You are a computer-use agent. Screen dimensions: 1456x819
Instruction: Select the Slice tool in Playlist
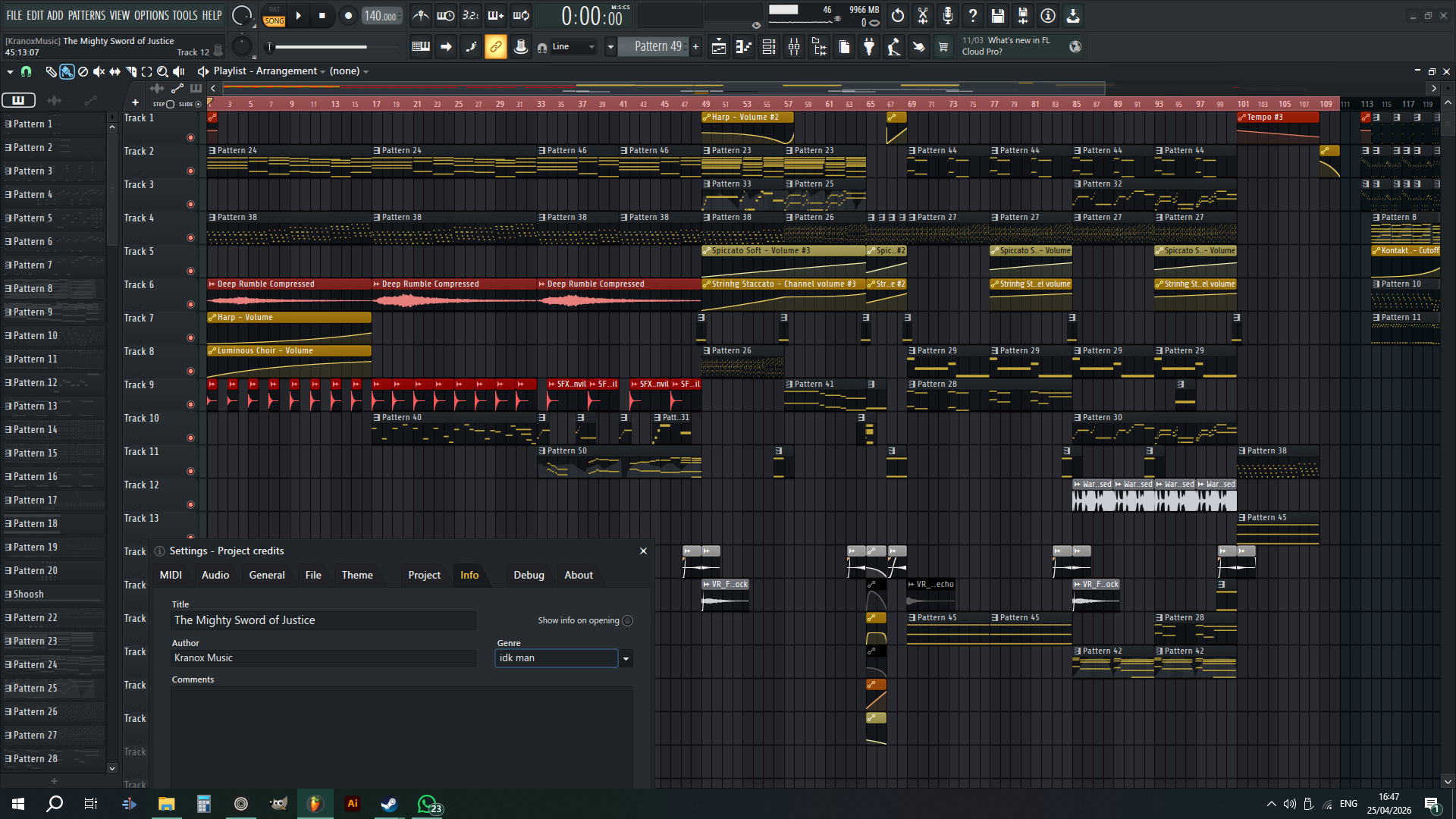coord(130,71)
